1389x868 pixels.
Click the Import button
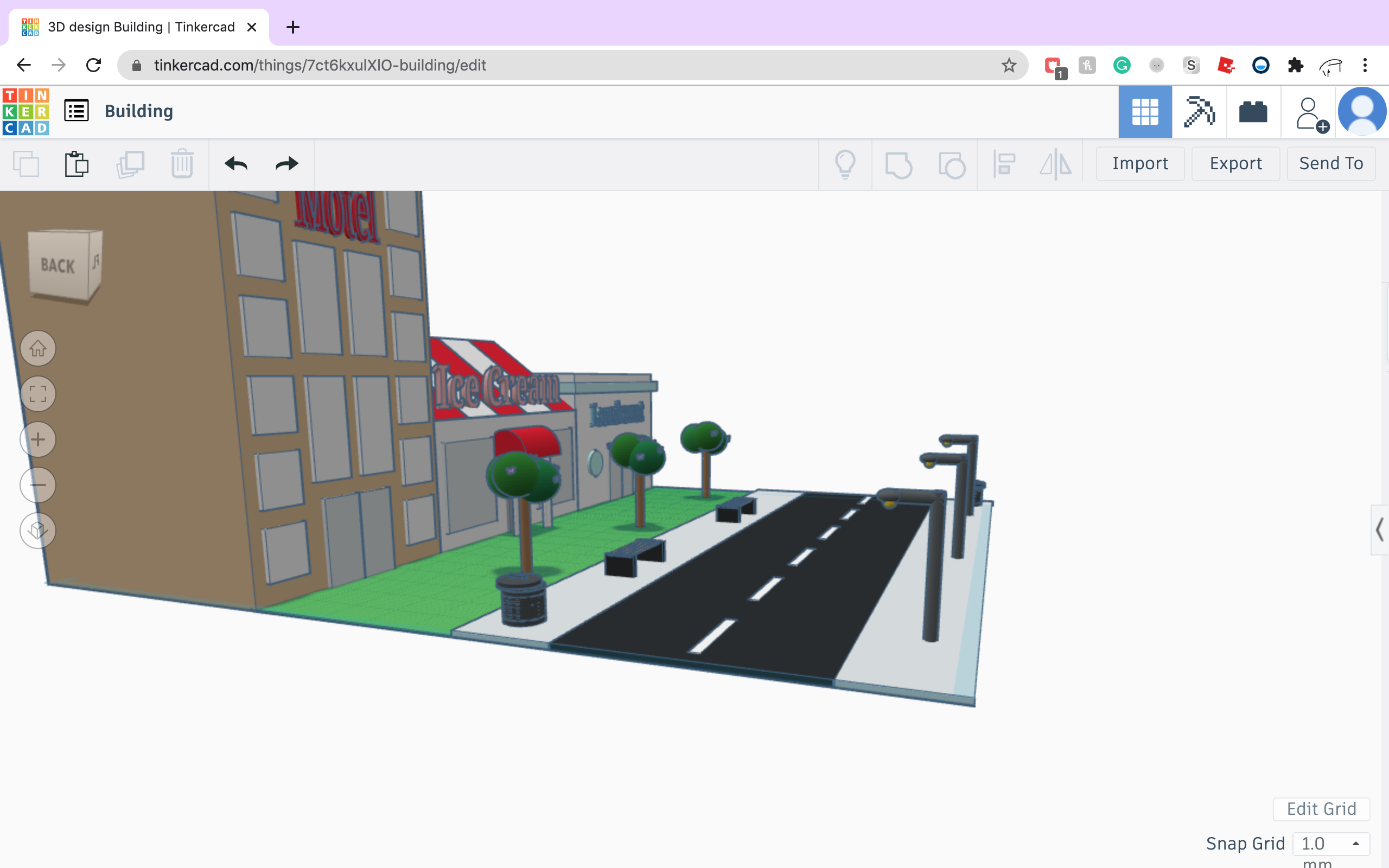pyautogui.click(x=1140, y=164)
